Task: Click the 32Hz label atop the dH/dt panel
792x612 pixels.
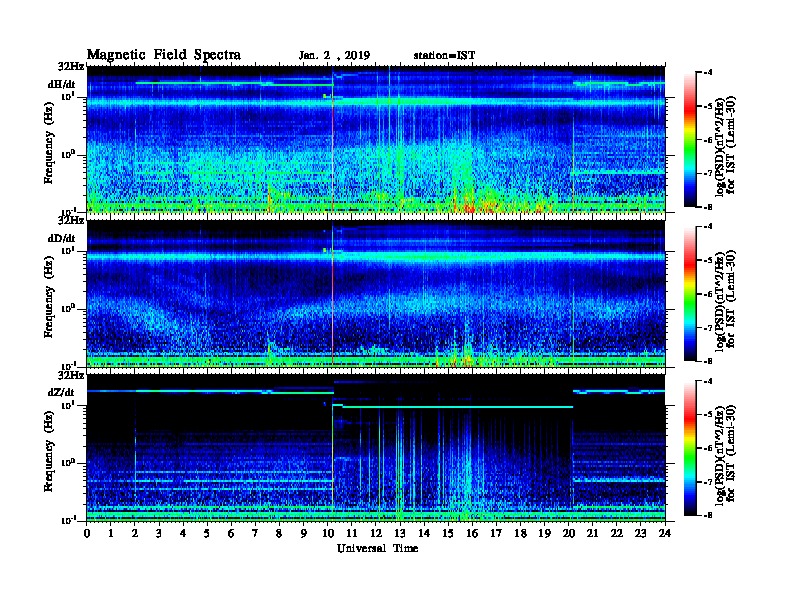Action: 71,67
